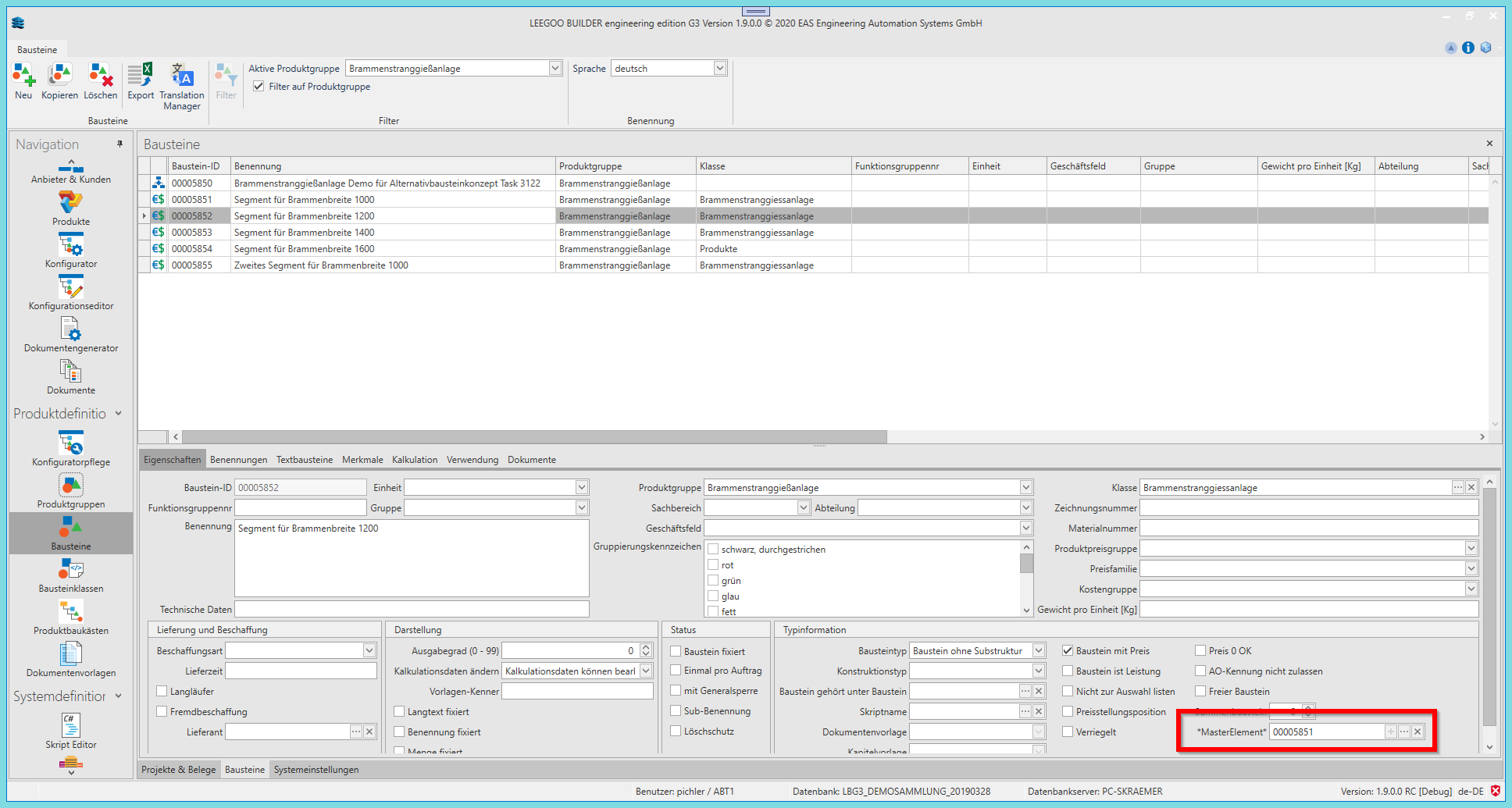The image size is (1512, 808).
Task: Switch to the Benennungen tab
Action: (x=238, y=460)
